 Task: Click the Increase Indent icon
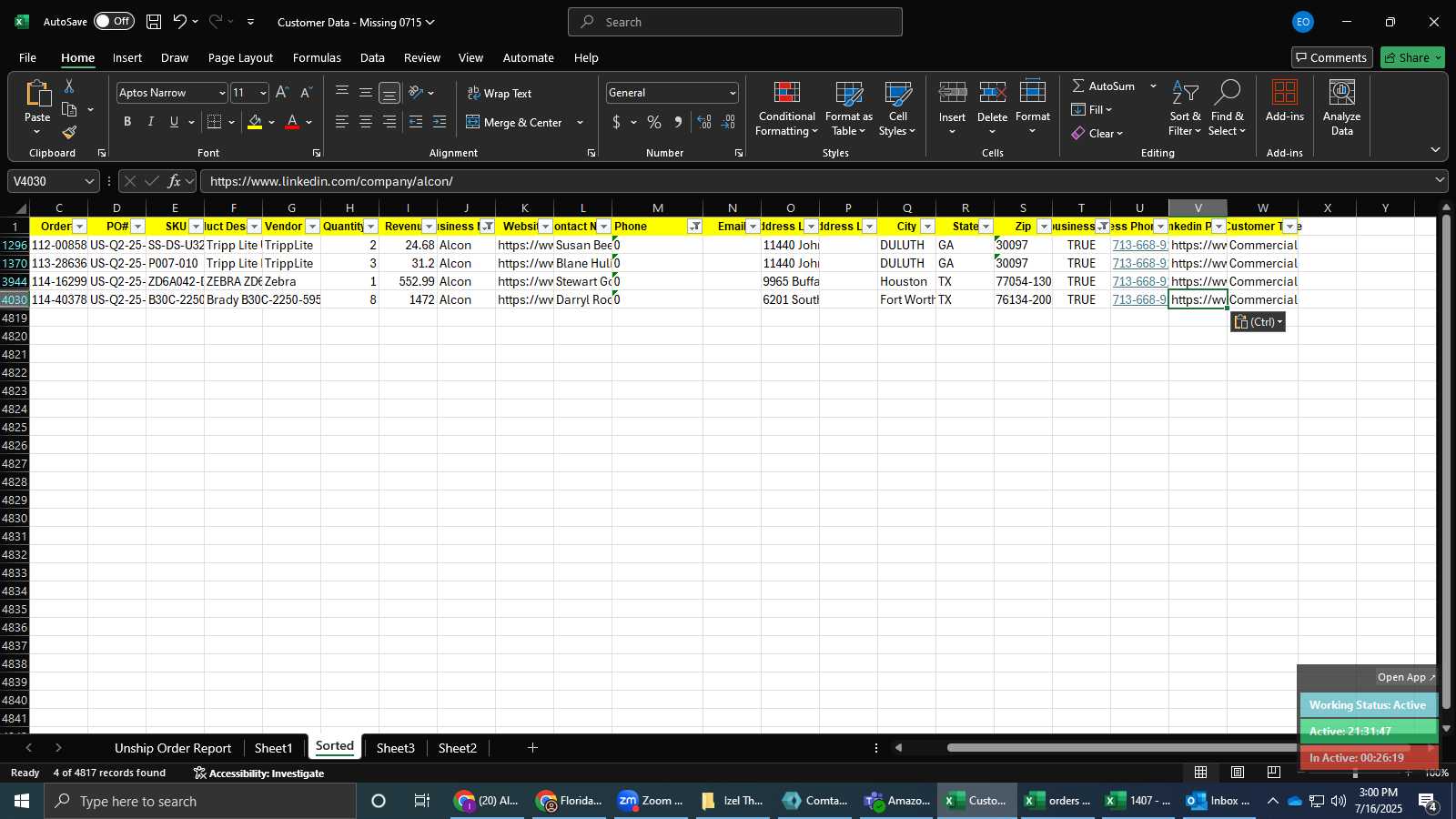[x=440, y=122]
